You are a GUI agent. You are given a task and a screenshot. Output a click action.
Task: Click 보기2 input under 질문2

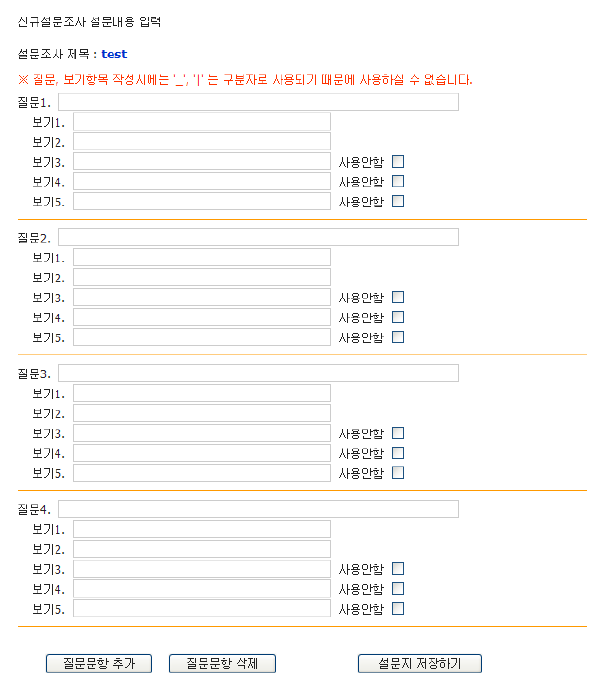201,277
